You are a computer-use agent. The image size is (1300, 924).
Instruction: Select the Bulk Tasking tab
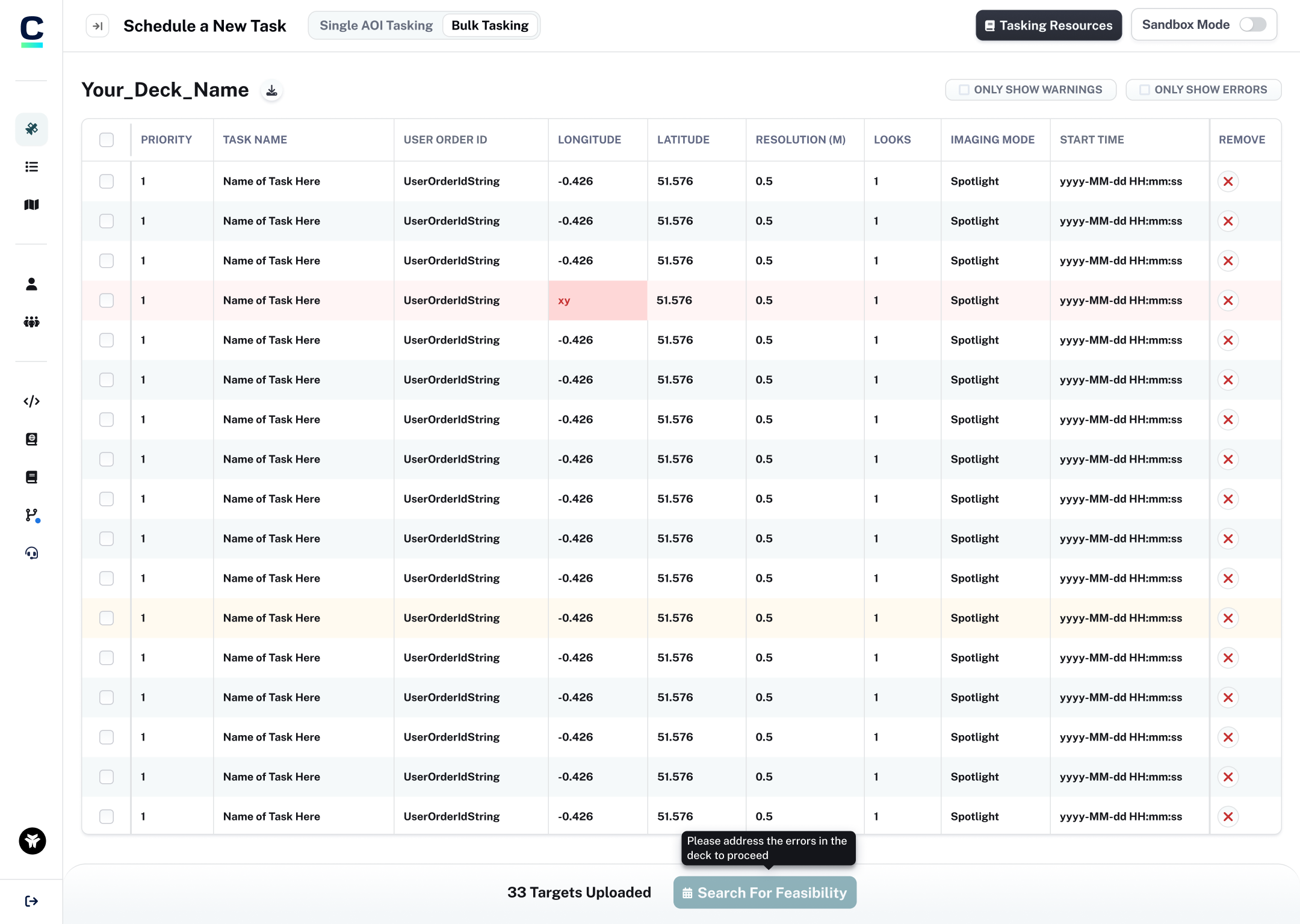pyautogui.click(x=490, y=25)
